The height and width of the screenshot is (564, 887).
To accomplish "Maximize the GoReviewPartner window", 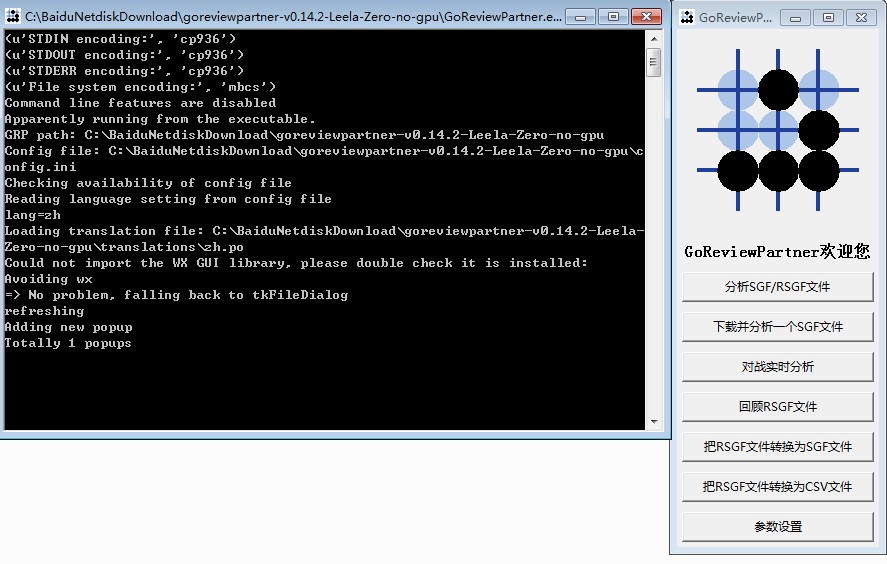I will coord(827,17).
